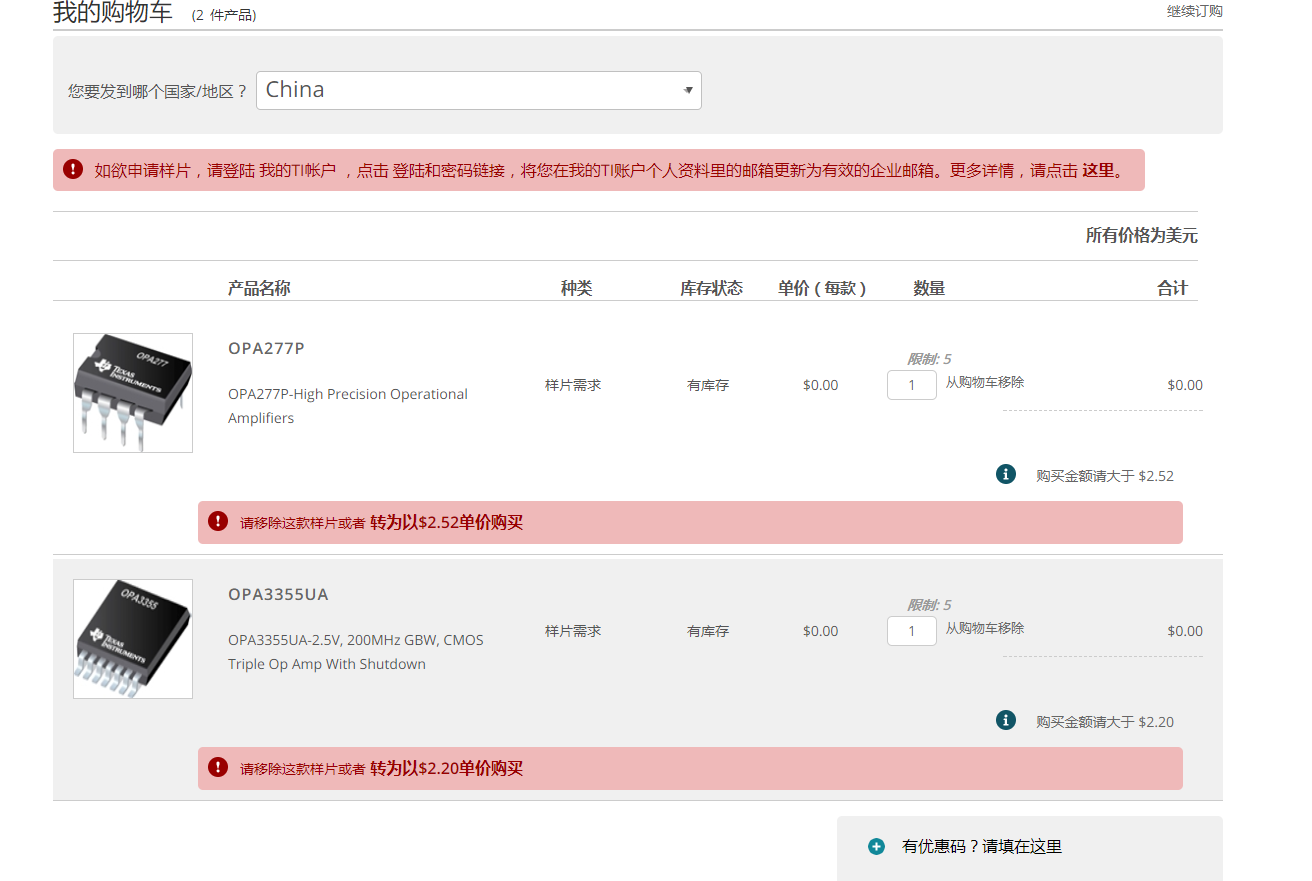The height and width of the screenshot is (881, 1312).
Task: Click the 库存状态 column header
Action: tap(712, 288)
